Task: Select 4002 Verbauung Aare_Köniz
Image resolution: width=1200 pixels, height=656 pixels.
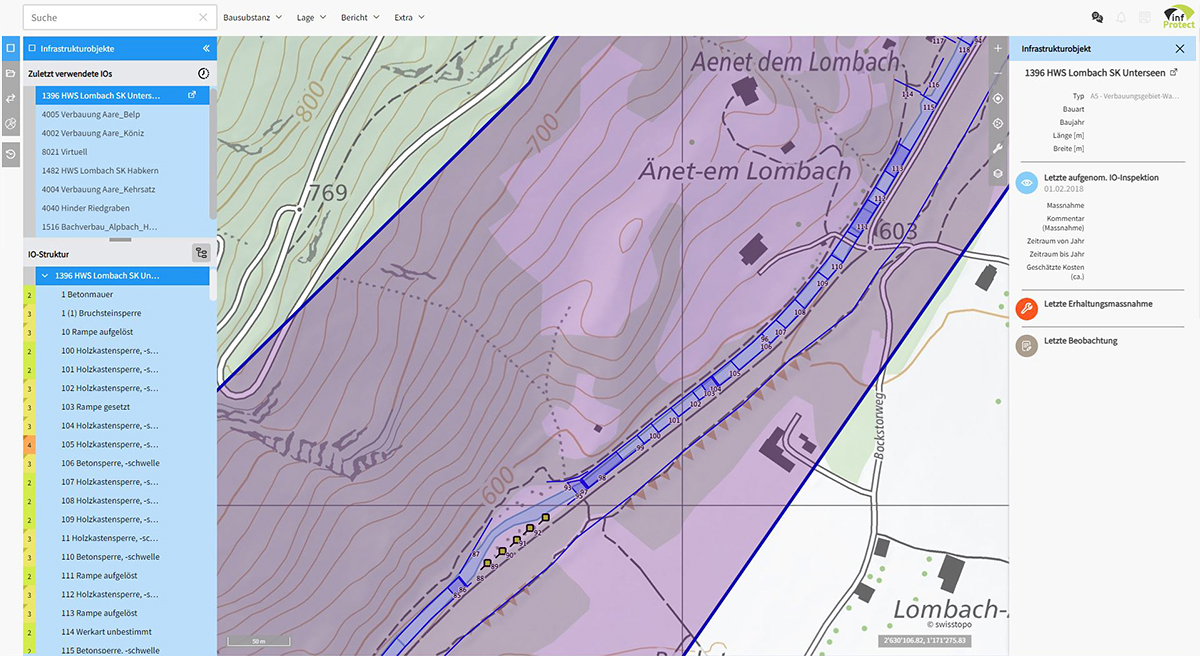Action: pyautogui.click(x=122, y=133)
